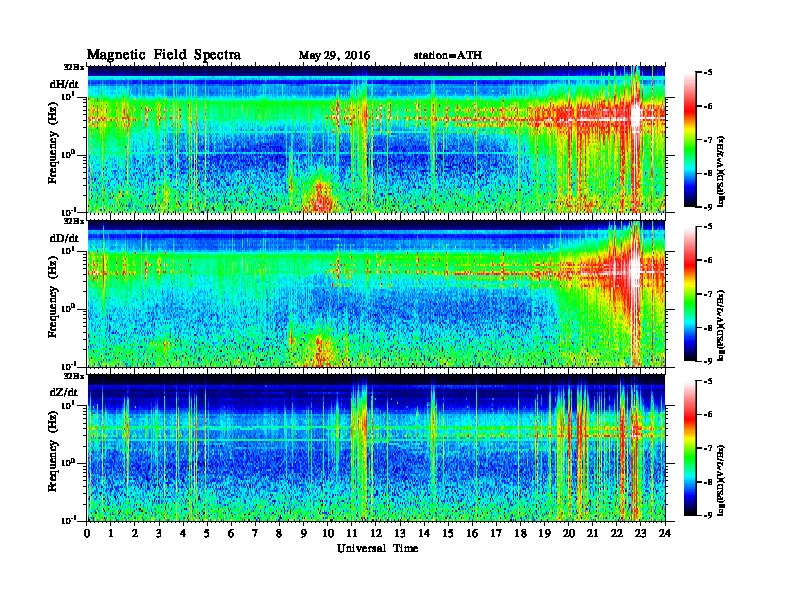The image size is (792, 612).
Task: Click hour tick label "18" on the time axis
Action: click(520, 533)
